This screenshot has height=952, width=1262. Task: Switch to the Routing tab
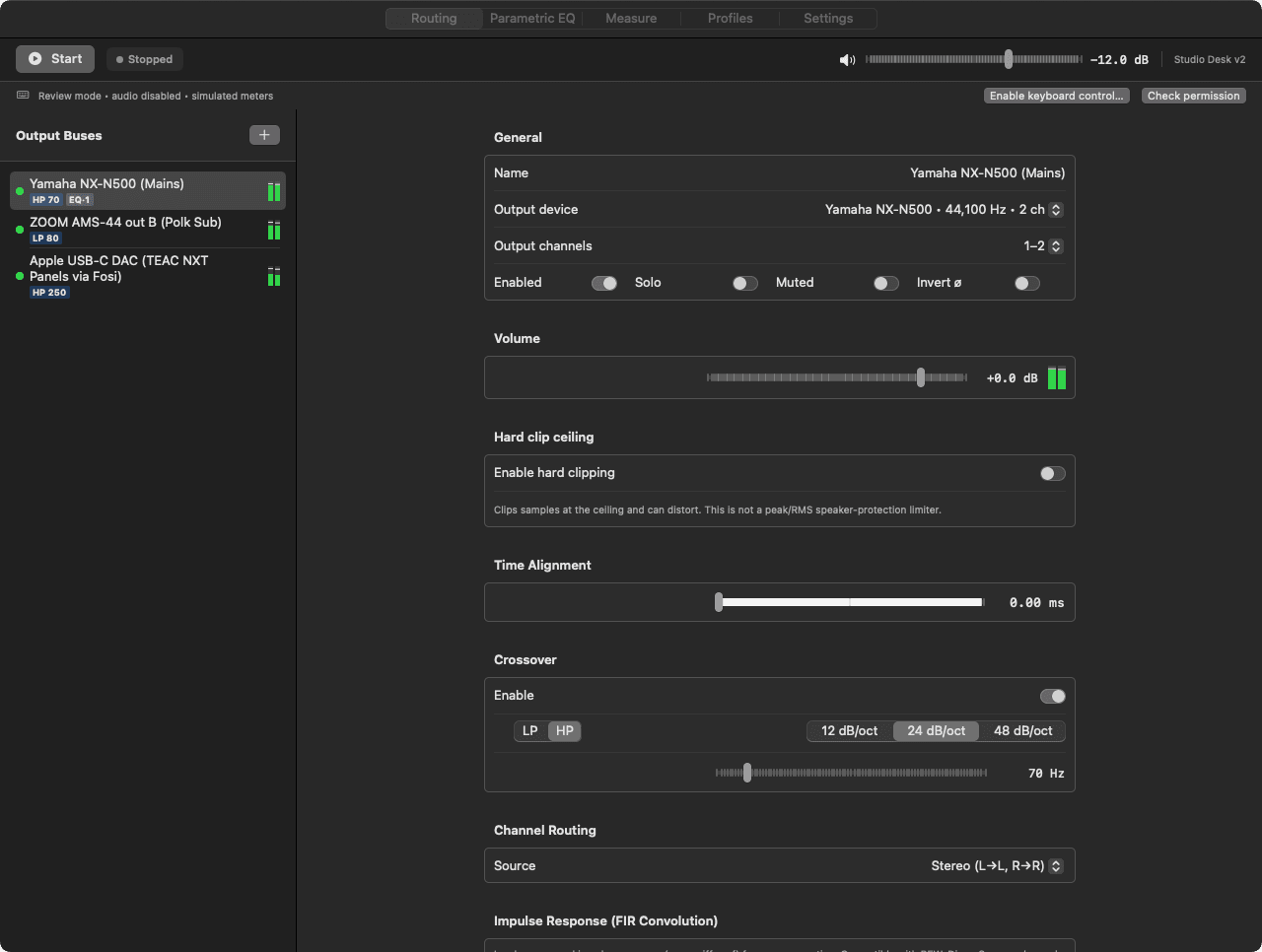(x=434, y=19)
